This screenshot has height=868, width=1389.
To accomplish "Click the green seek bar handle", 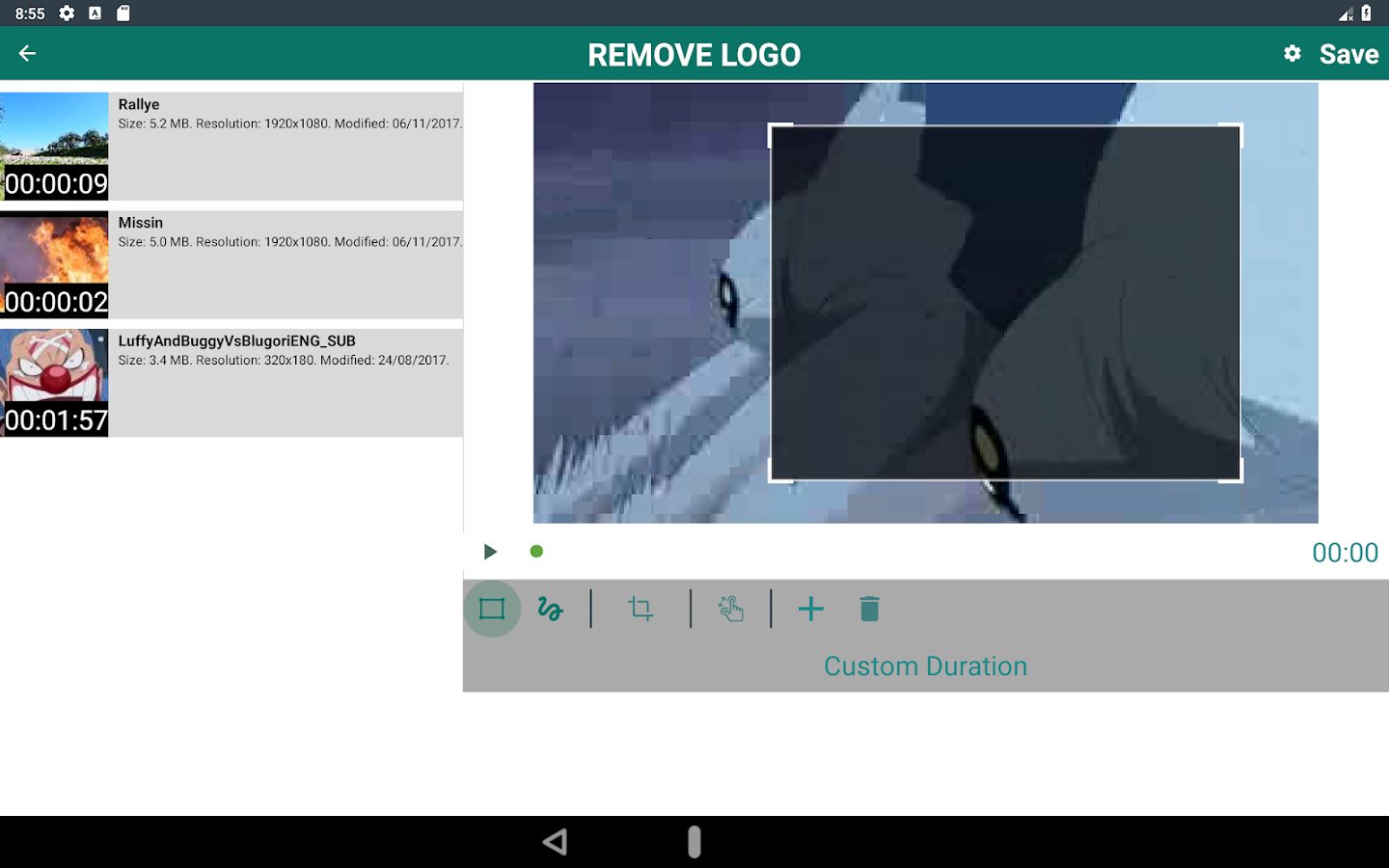I will point(537,552).
